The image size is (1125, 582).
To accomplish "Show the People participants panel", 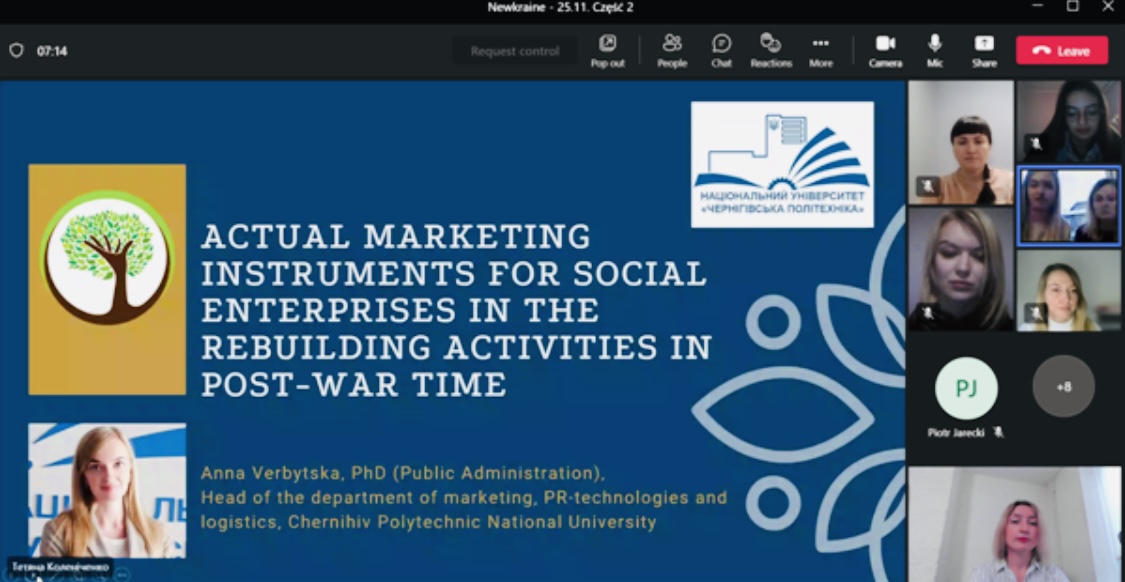I will pyautogui.click(x=672, y=50).
